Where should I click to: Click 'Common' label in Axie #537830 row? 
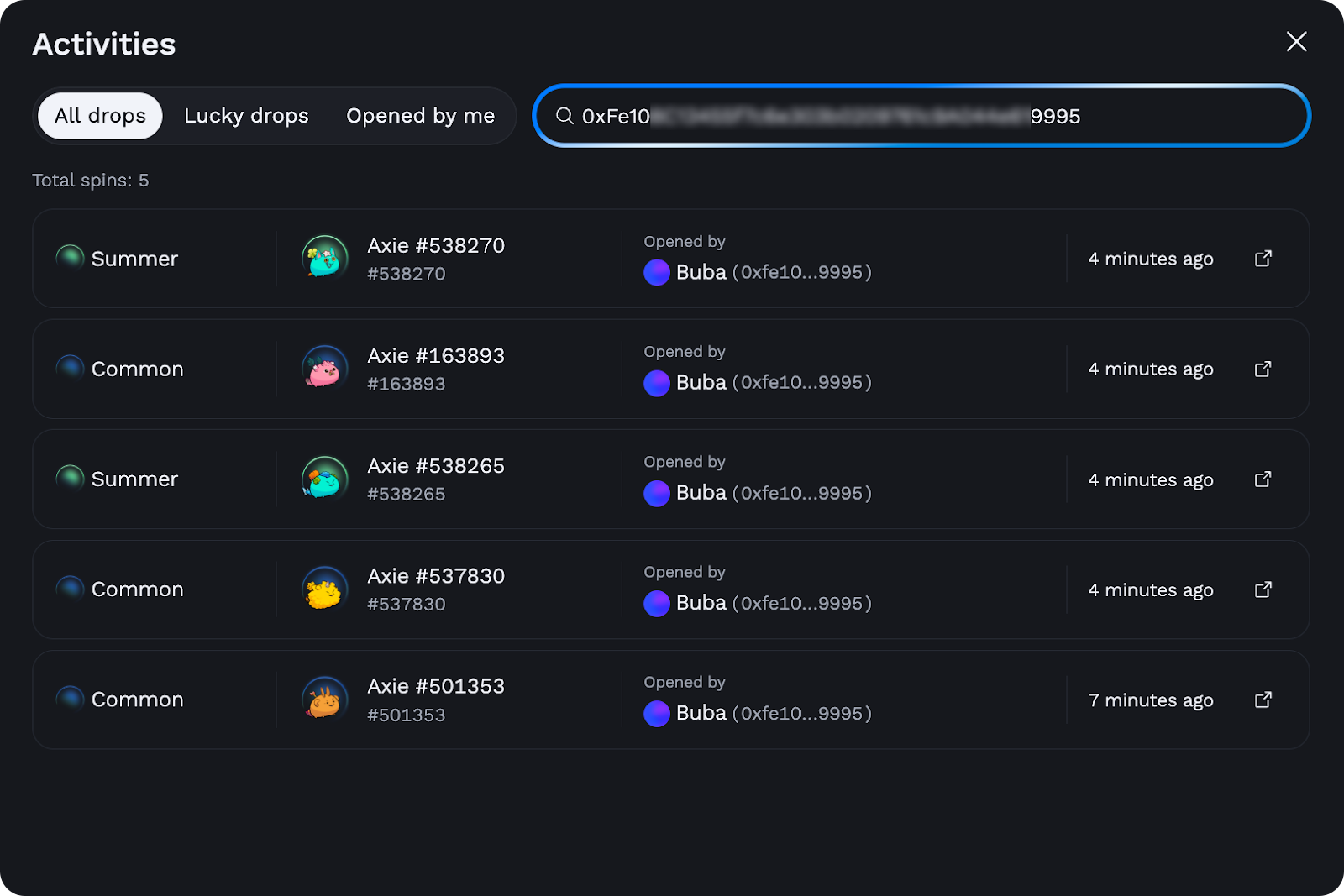138,589
